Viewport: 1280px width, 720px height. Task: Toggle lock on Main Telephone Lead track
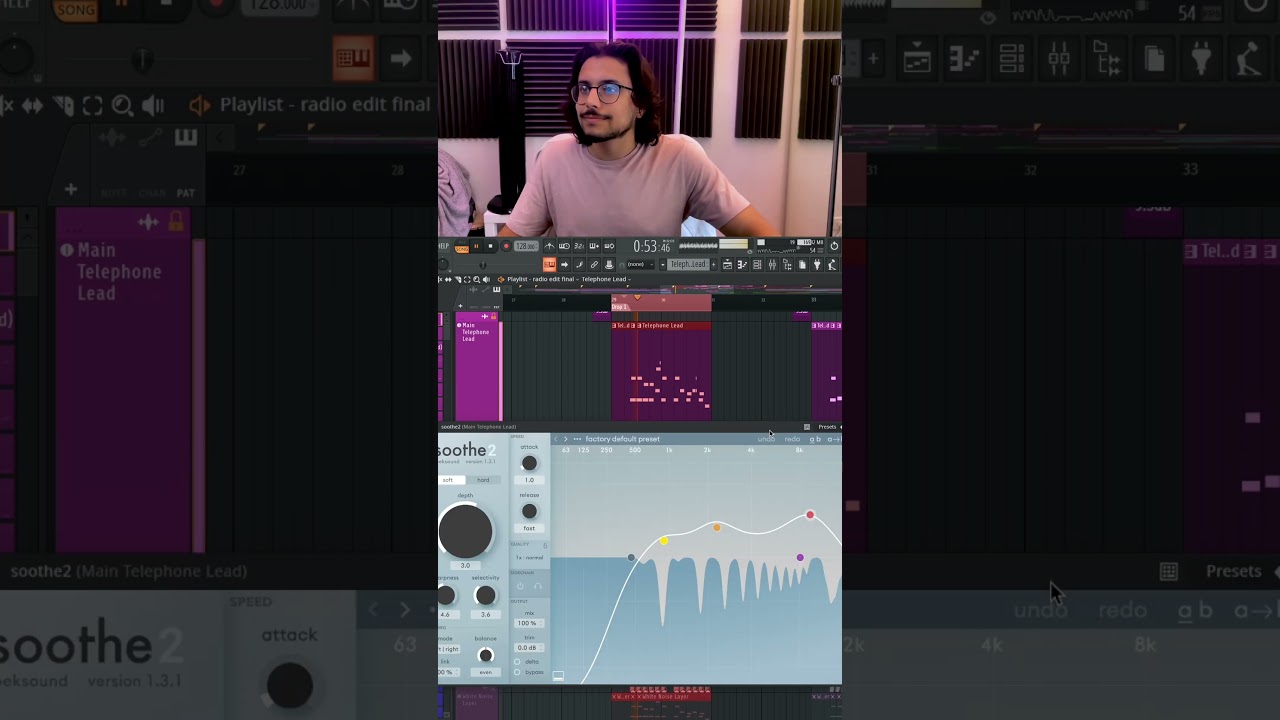(493, 316)
